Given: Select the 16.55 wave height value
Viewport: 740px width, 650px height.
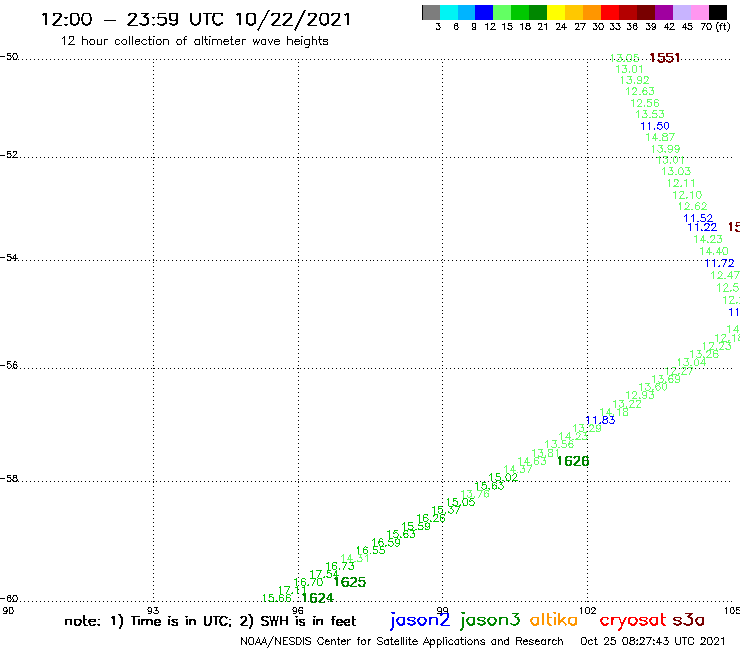Looking at the screenshot, I should coord(370,550).
